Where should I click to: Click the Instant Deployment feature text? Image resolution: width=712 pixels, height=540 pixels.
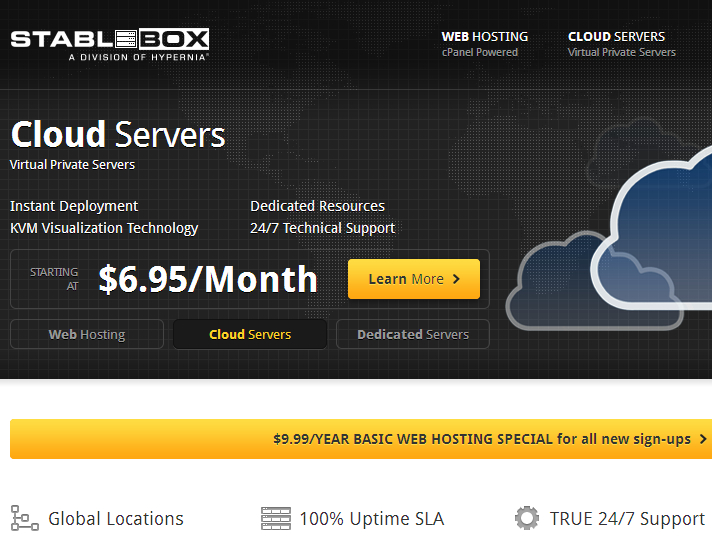[74, 206]
